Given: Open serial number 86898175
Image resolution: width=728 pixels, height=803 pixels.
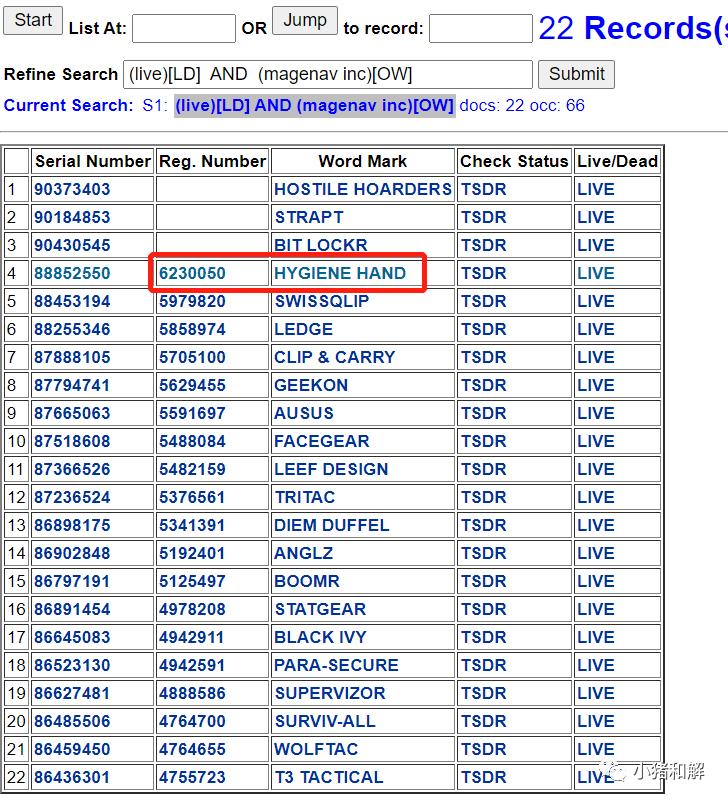Looking at the screenshot, I should (x=72, y=525).
